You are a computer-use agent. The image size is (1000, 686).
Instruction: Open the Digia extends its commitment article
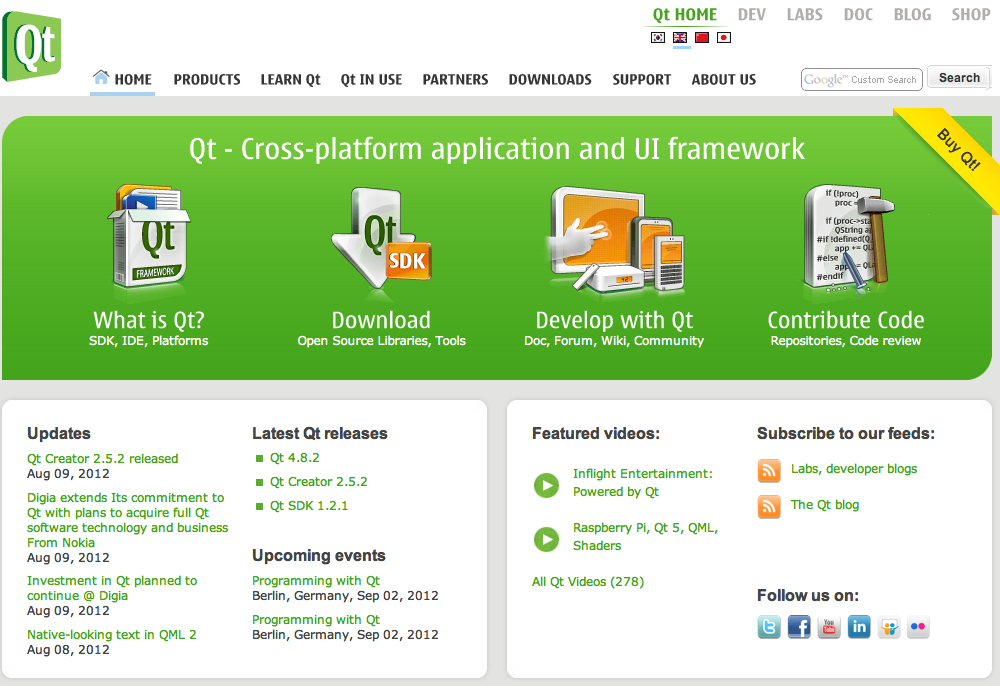click(128, 520)
